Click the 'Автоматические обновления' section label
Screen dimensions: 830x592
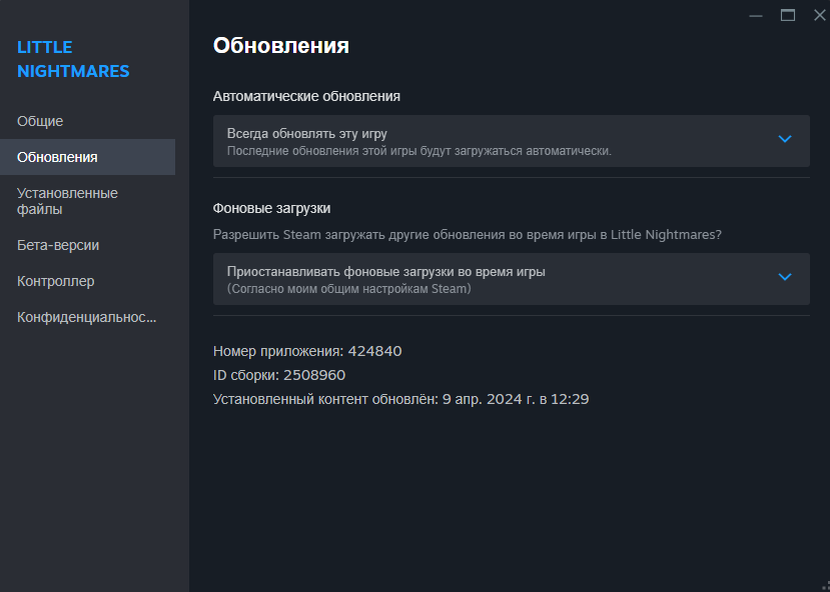[306, 96]
